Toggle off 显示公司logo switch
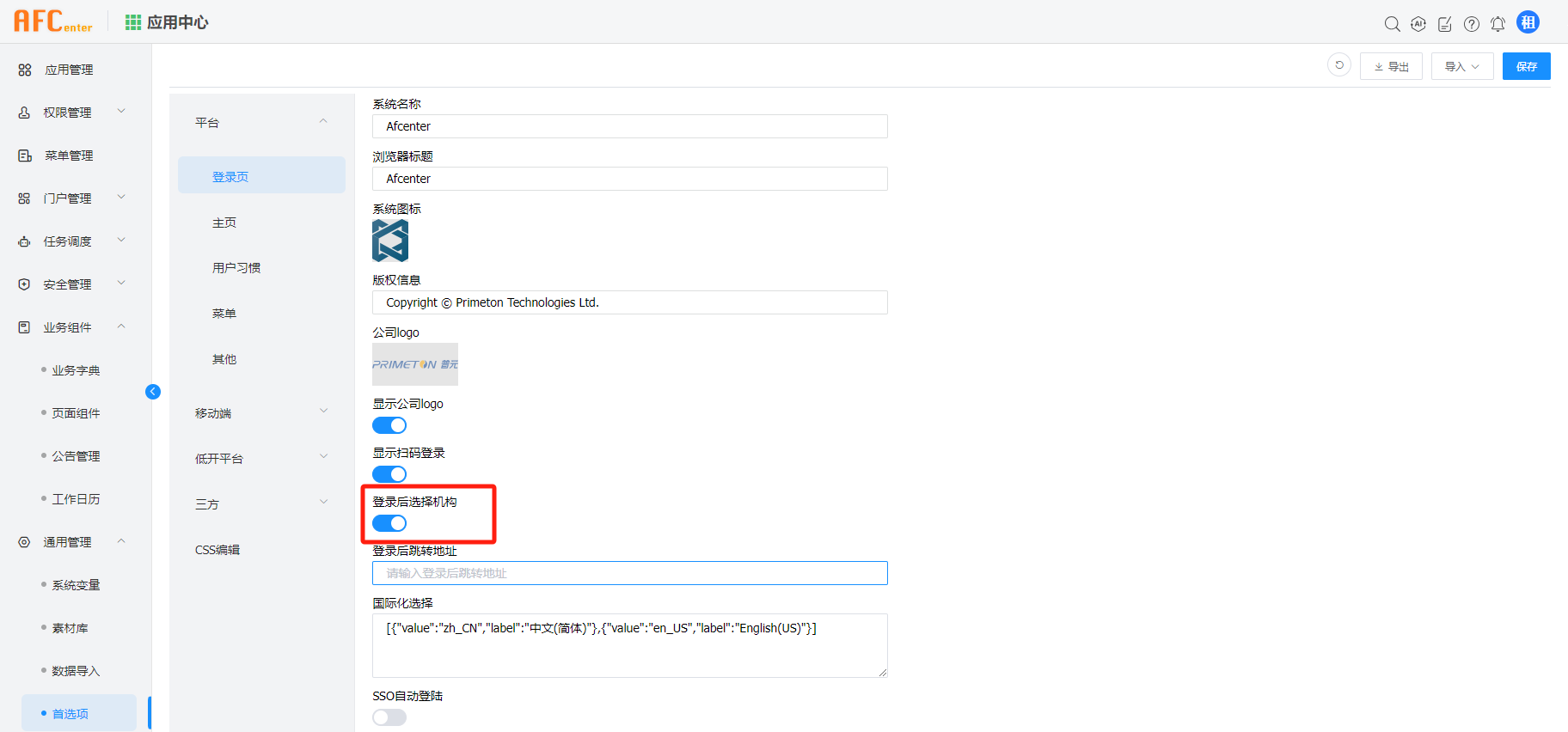The image size is (1568, 732). 389,425
